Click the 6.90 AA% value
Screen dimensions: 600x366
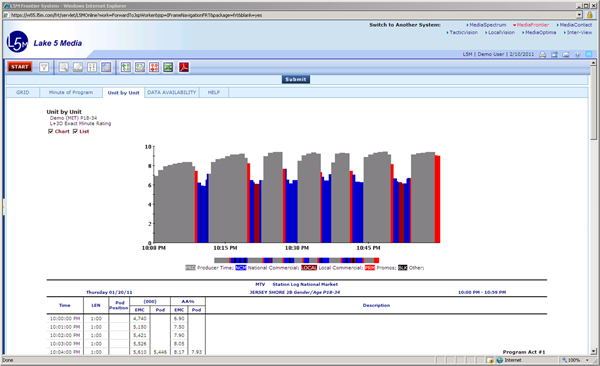coord(179,319)
